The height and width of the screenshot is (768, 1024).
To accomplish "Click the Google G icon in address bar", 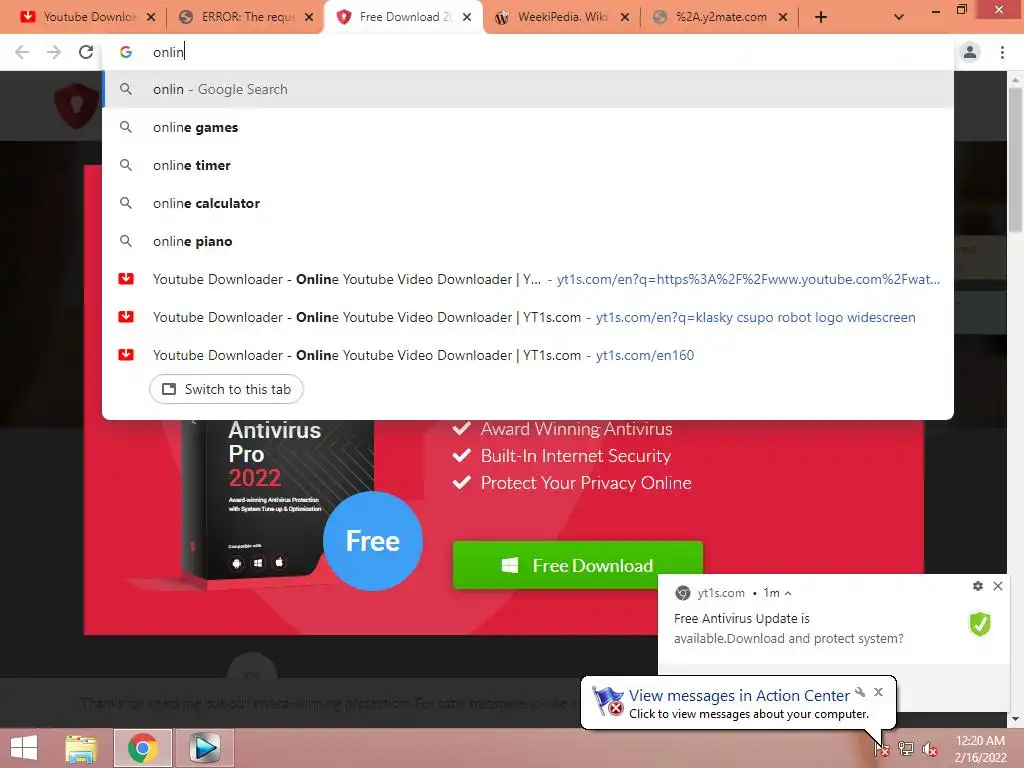I will pos(126,52).
